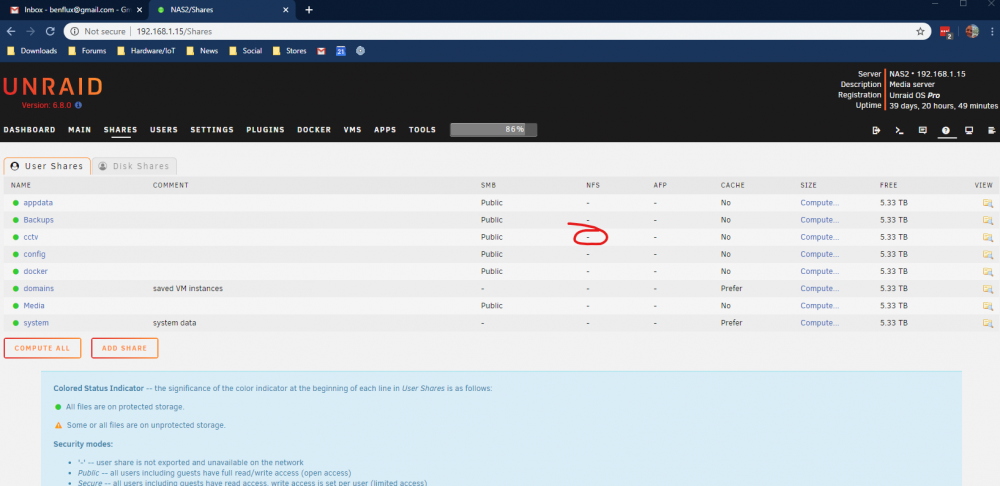Image resolution: width=1000 pixels, height=486 pixels.
Task: Browse the domains share via view icon
Action: coord(987,289)
